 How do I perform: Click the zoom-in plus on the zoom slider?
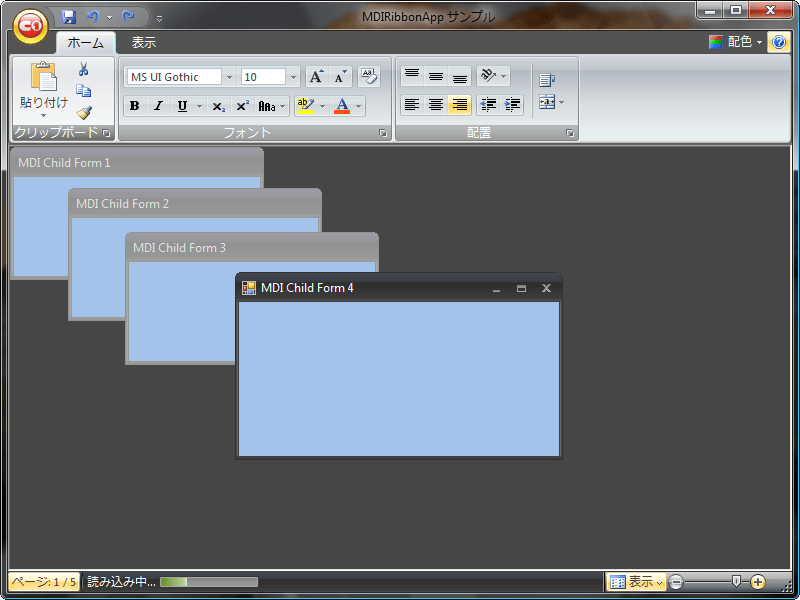pyautogui.click(x=758, y=581)
